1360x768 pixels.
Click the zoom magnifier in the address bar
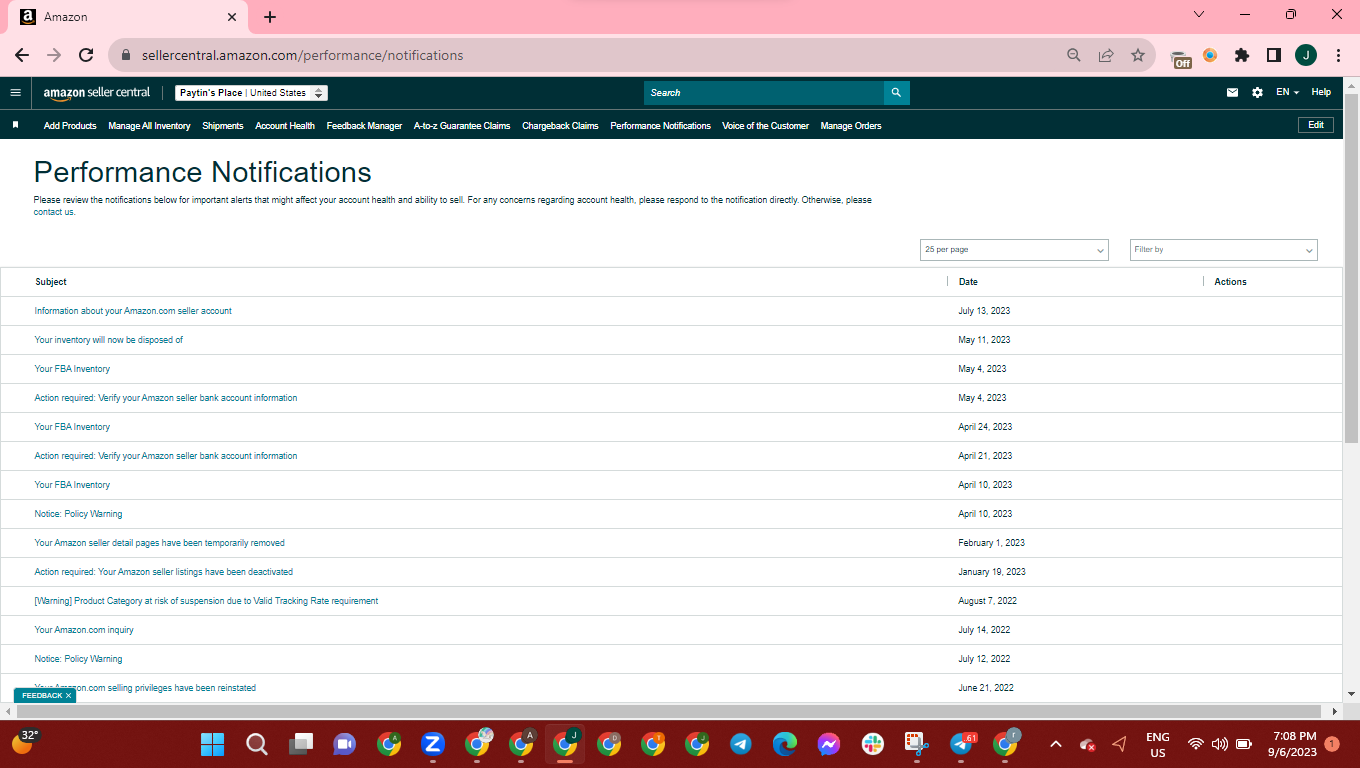[x=1074, y=56]
